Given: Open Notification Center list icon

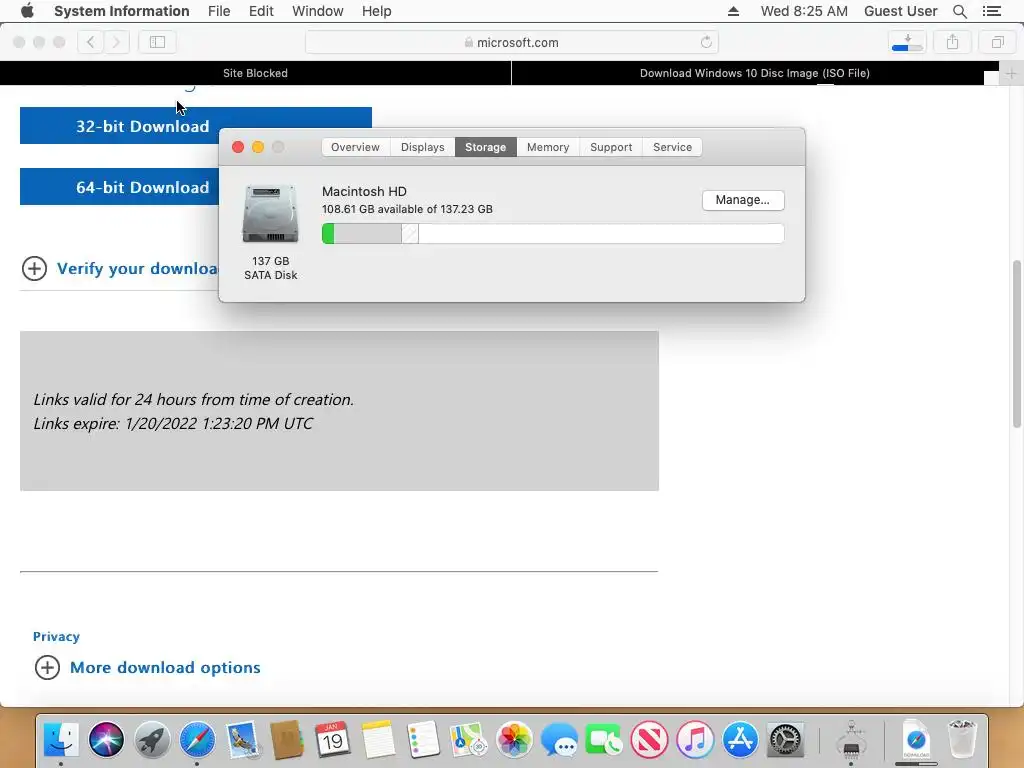Looking at the screenshot, I should [x=992, y=11].
